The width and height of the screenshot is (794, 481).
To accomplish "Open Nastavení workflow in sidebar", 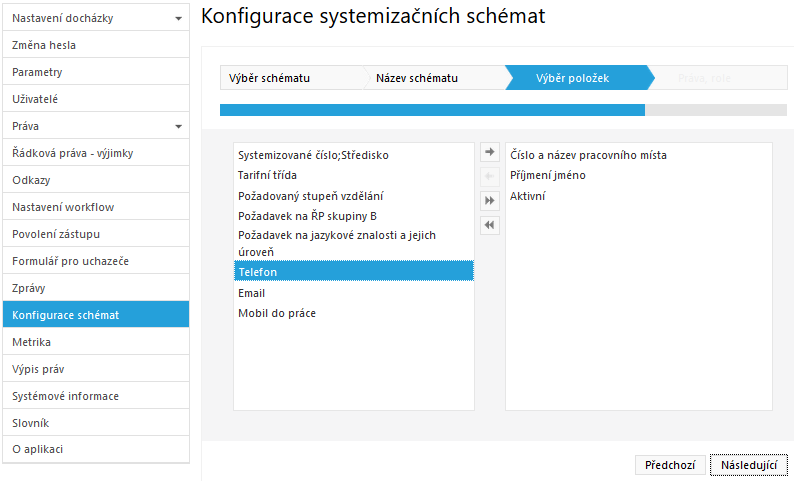I will tap(96, 207).
